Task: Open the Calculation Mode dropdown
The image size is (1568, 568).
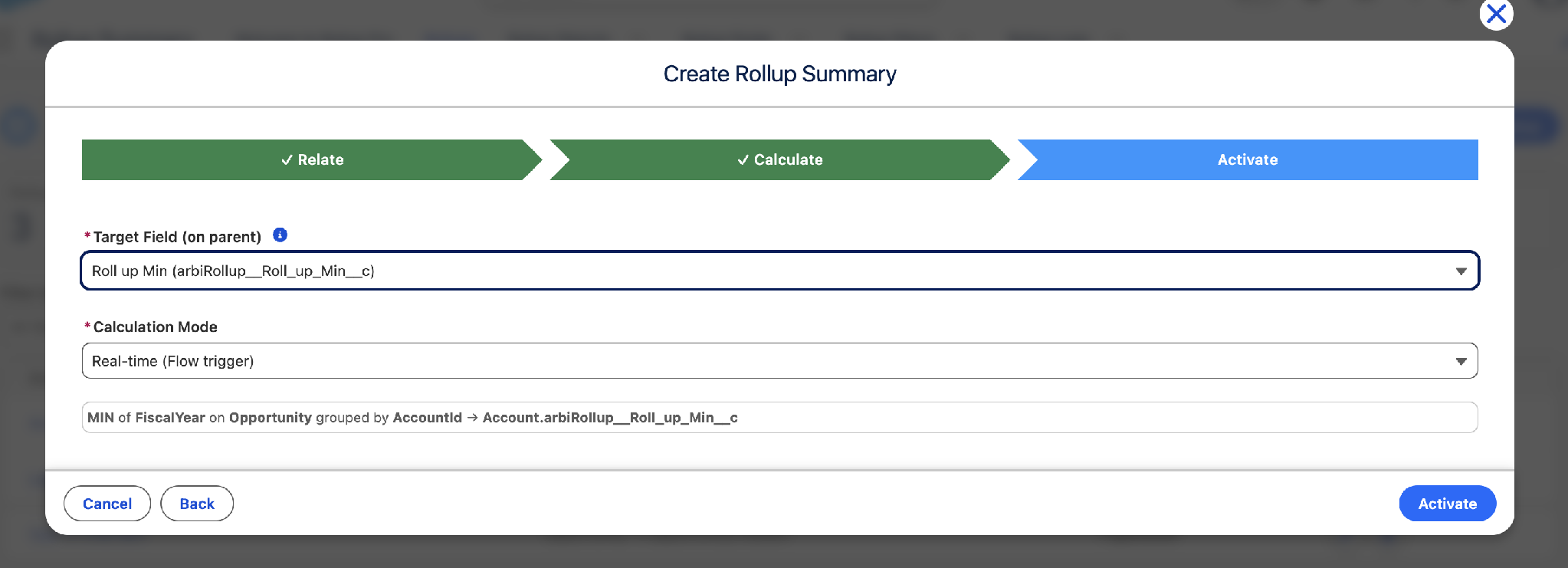Action: point(779,361)
